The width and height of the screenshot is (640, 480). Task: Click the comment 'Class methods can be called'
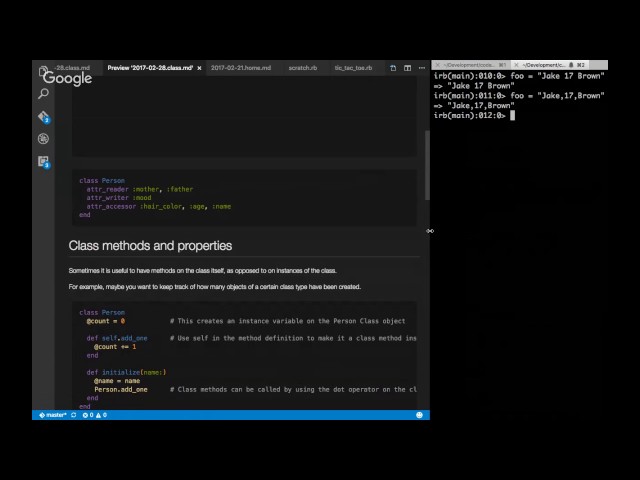coord(293,389)
